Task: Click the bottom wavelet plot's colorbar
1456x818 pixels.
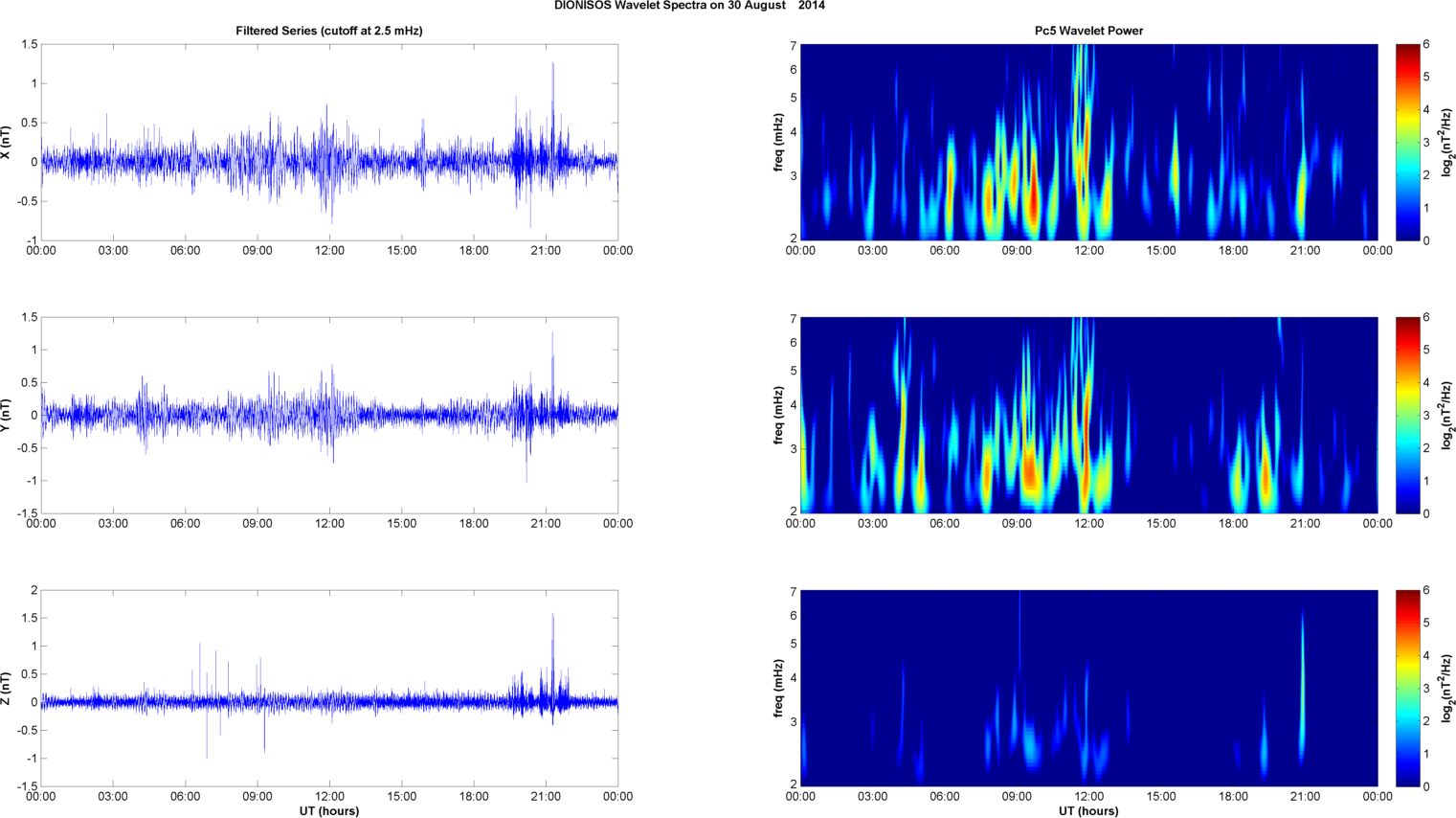Action: 1407,689
